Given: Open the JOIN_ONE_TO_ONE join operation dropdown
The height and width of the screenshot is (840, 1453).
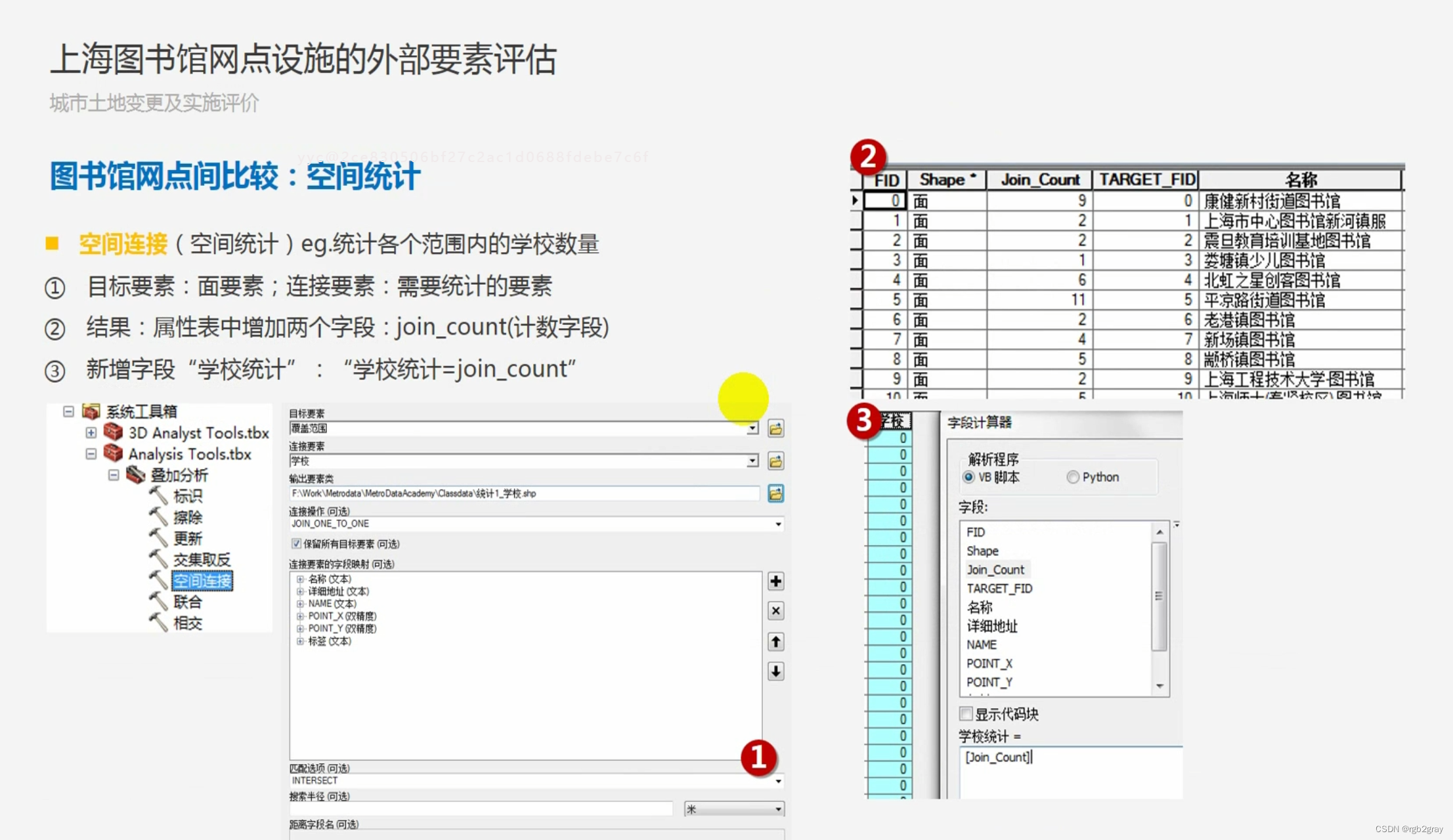Looking at the screenshot, I should pyautogui.click(x=778, y=524).
